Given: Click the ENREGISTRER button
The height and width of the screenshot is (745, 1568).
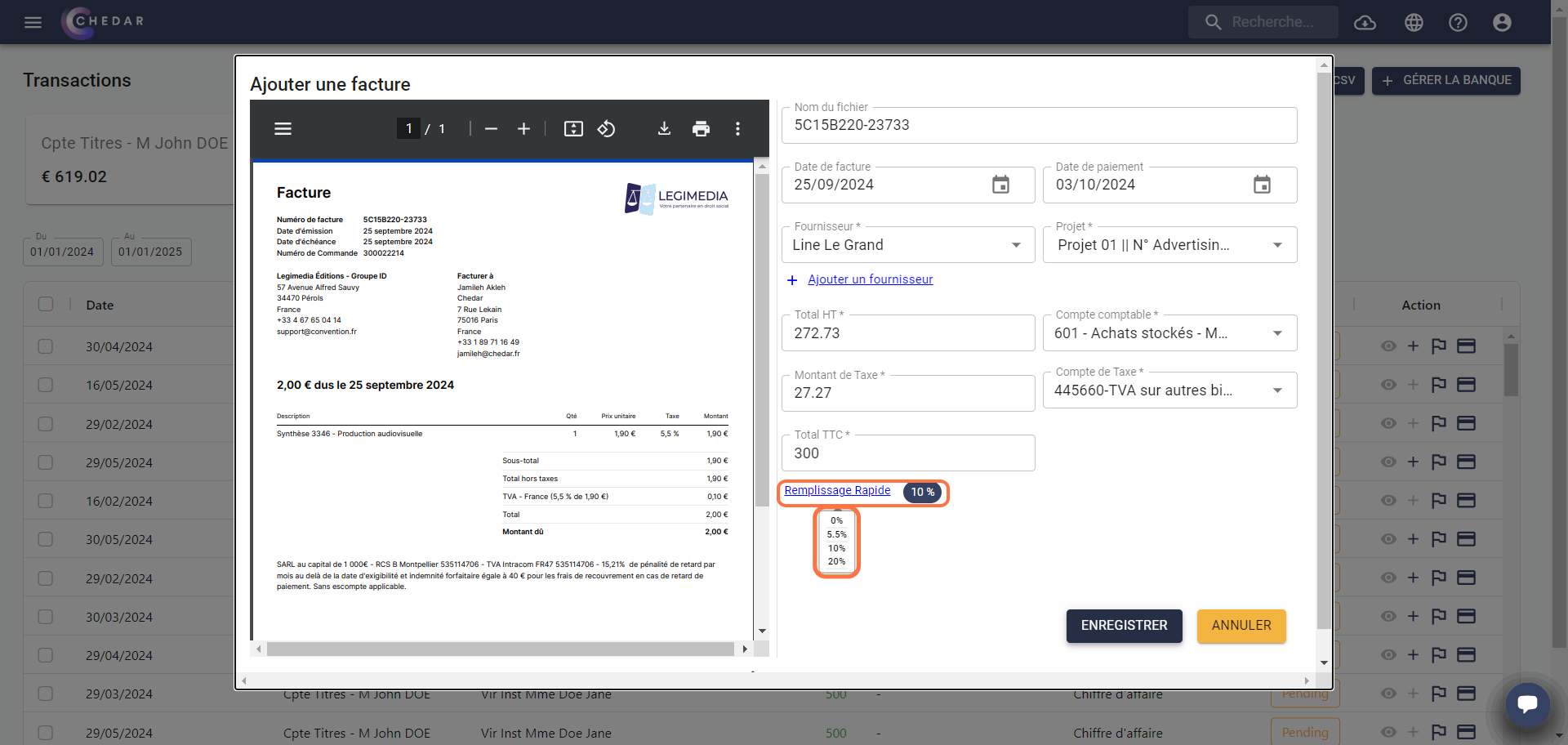Looking at the screenshot, I should tap(1124, 626).
